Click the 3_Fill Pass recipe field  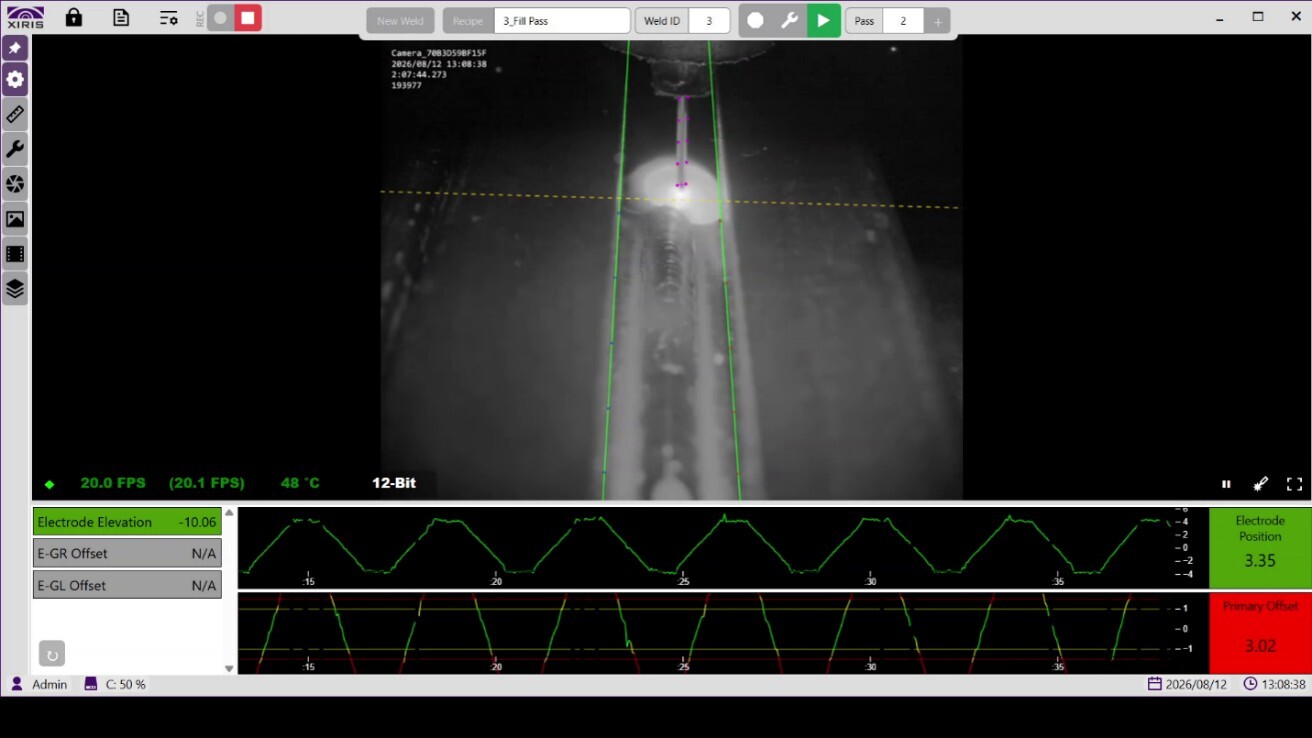pos(562,21)
